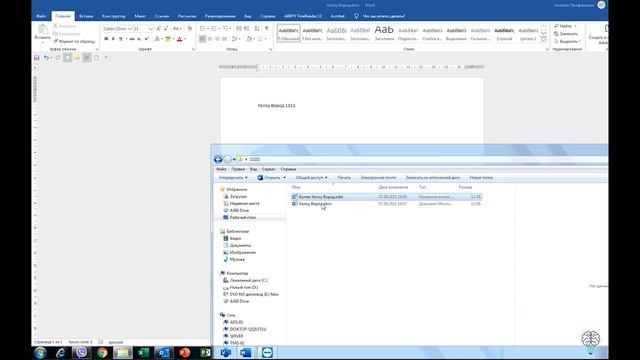Click the Chrome icon on the taskbar

[102, 353]
